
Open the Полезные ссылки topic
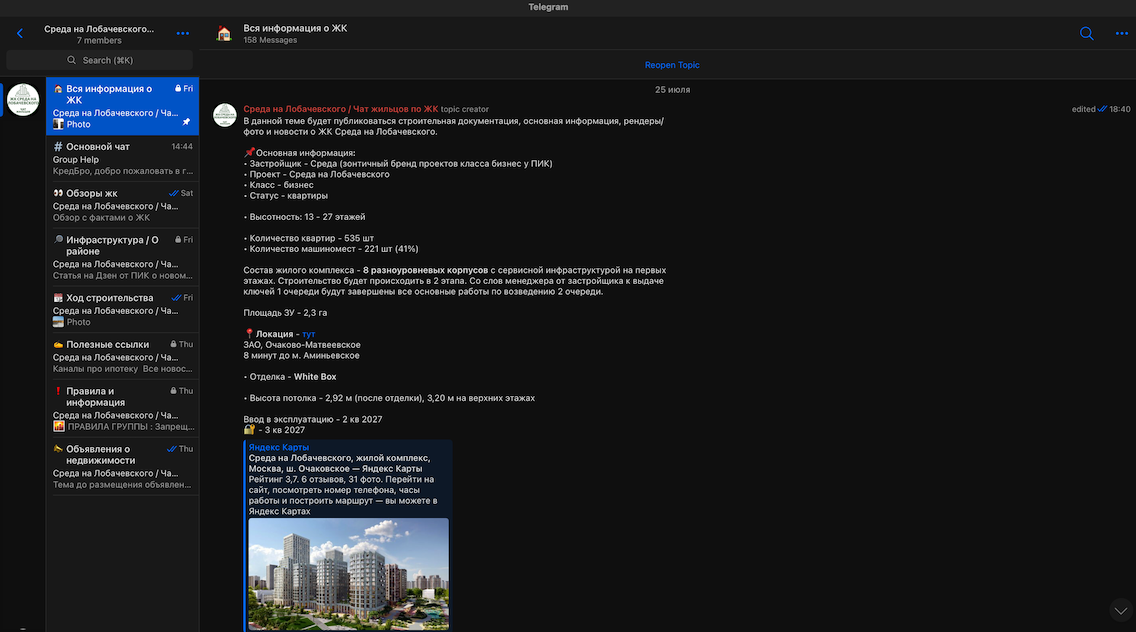point(122,356)
